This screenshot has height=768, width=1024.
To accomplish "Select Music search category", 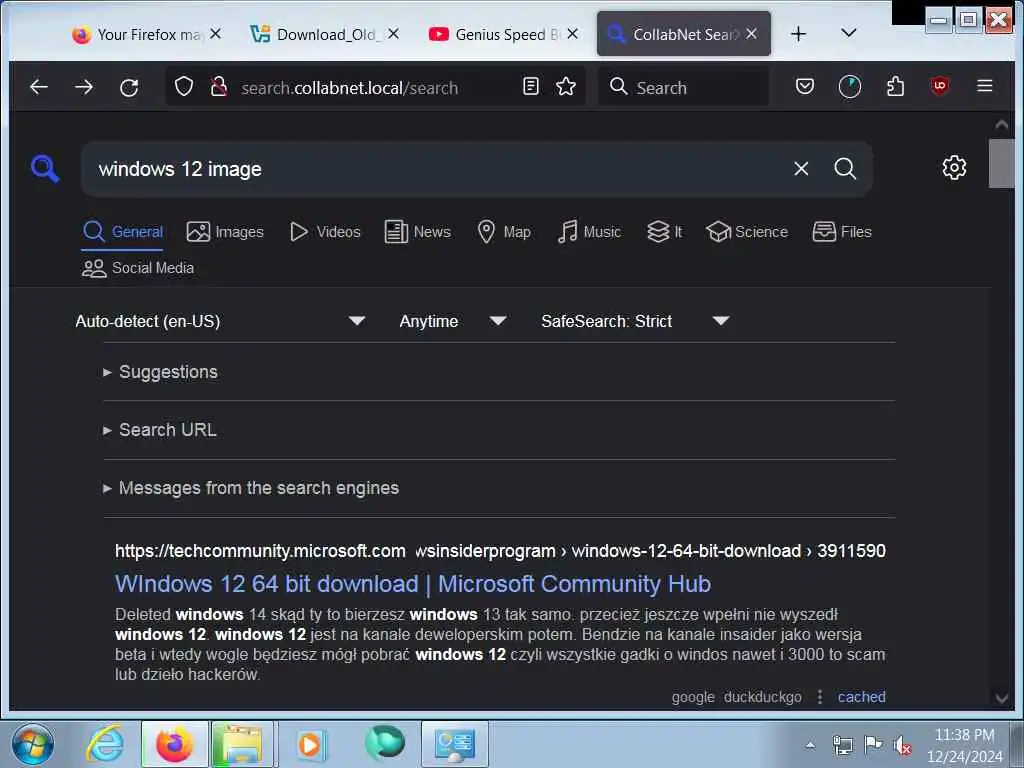I will pyautogui.click(x=589, y=232).
